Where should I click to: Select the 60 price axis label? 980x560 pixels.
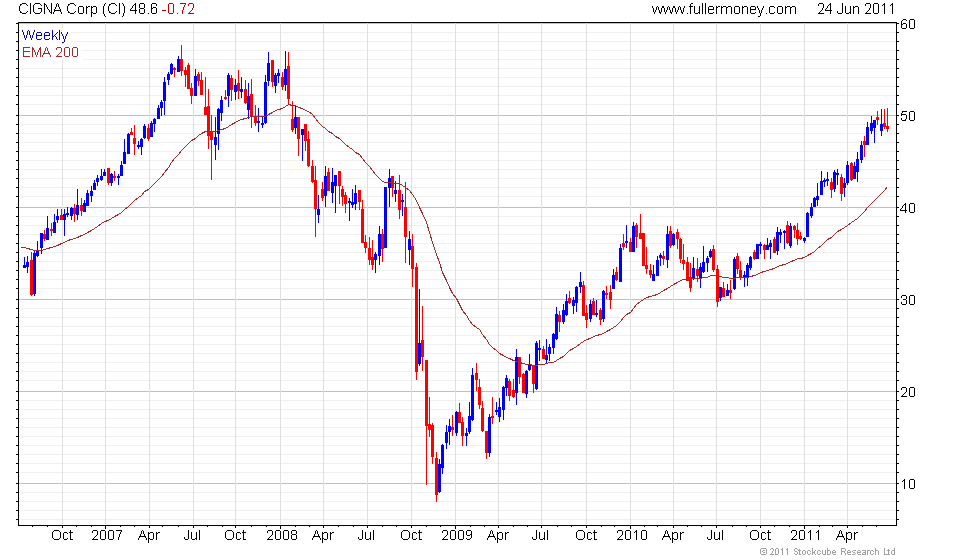pos(908,24)
